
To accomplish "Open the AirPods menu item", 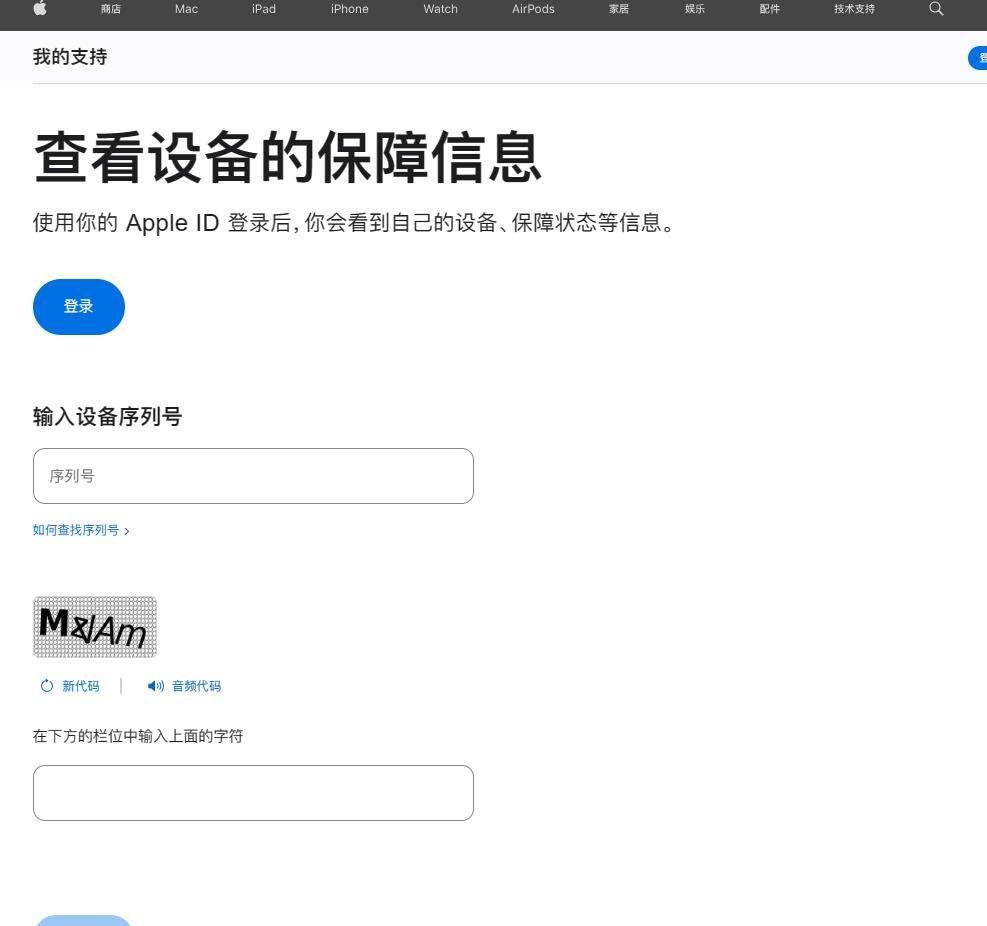I will pos(533,9).
